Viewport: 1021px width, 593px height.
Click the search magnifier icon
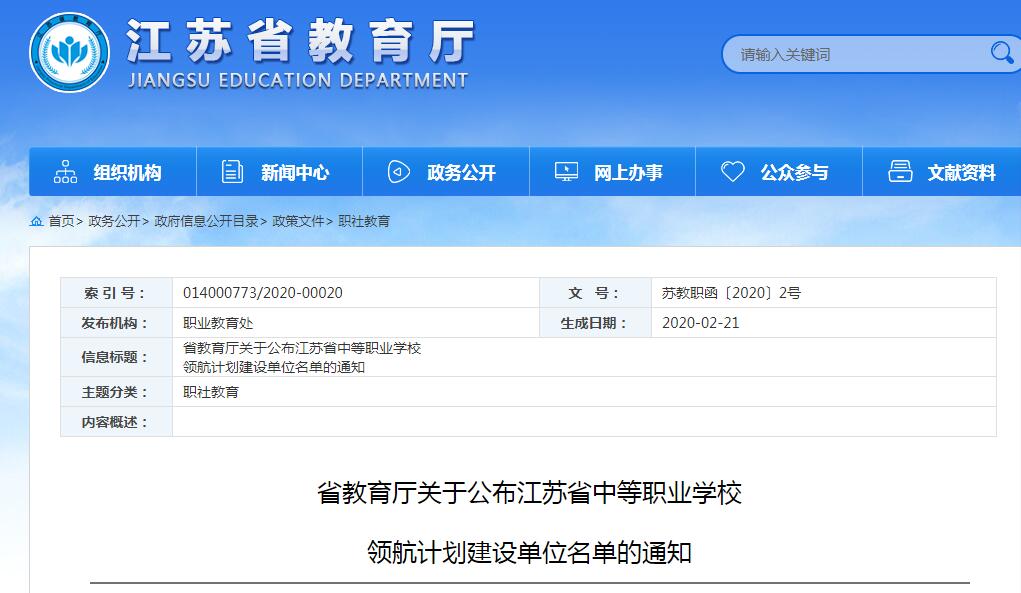(x=1001, y=53)
